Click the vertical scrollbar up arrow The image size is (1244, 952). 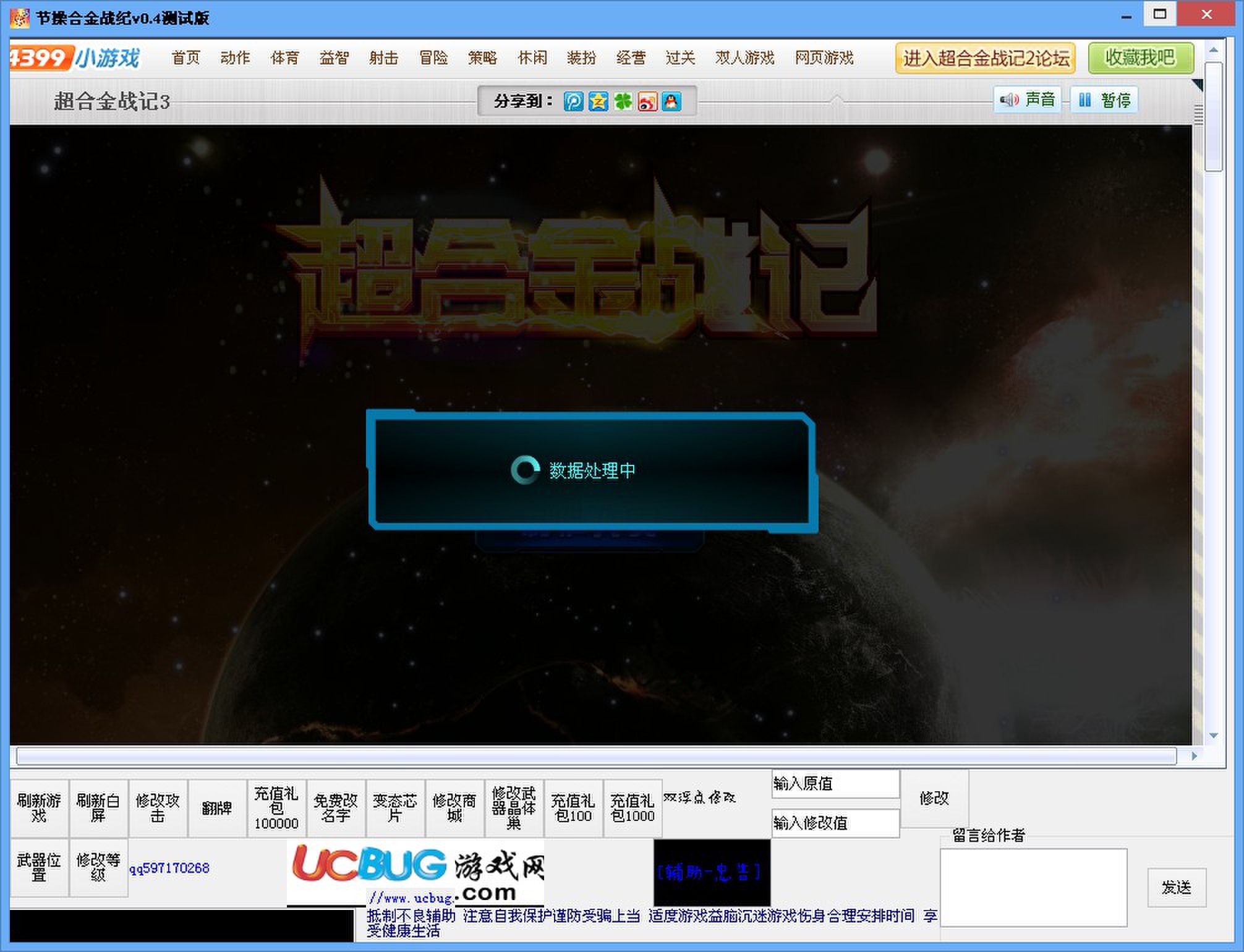point(1213,49)
